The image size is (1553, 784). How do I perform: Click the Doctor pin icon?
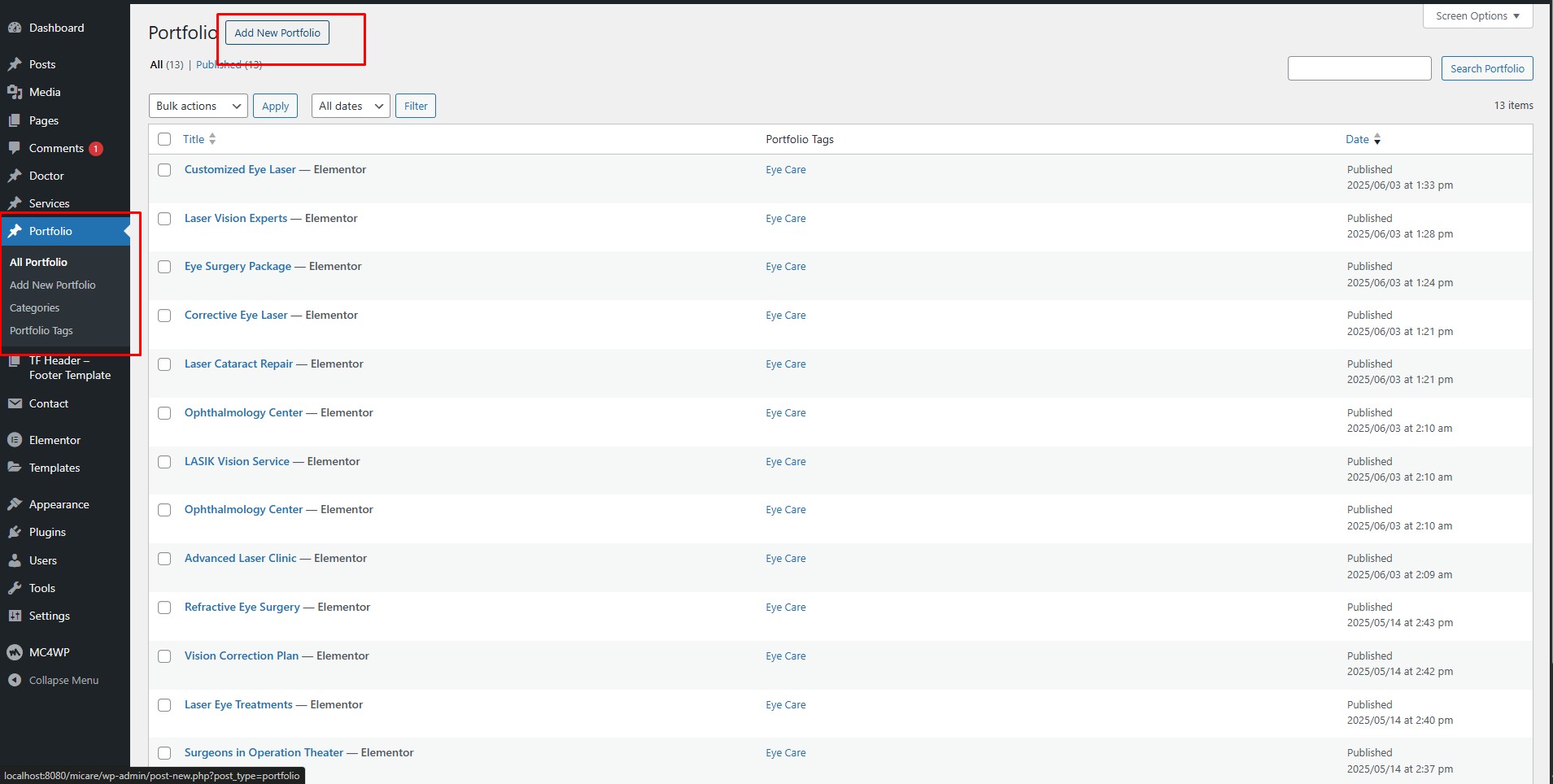click(x=15, y=176)
